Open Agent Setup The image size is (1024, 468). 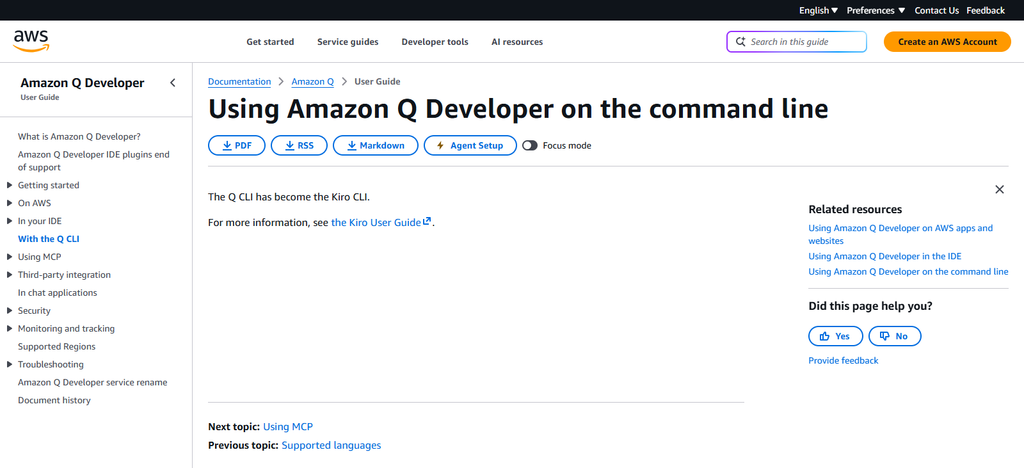click(470, 146)
